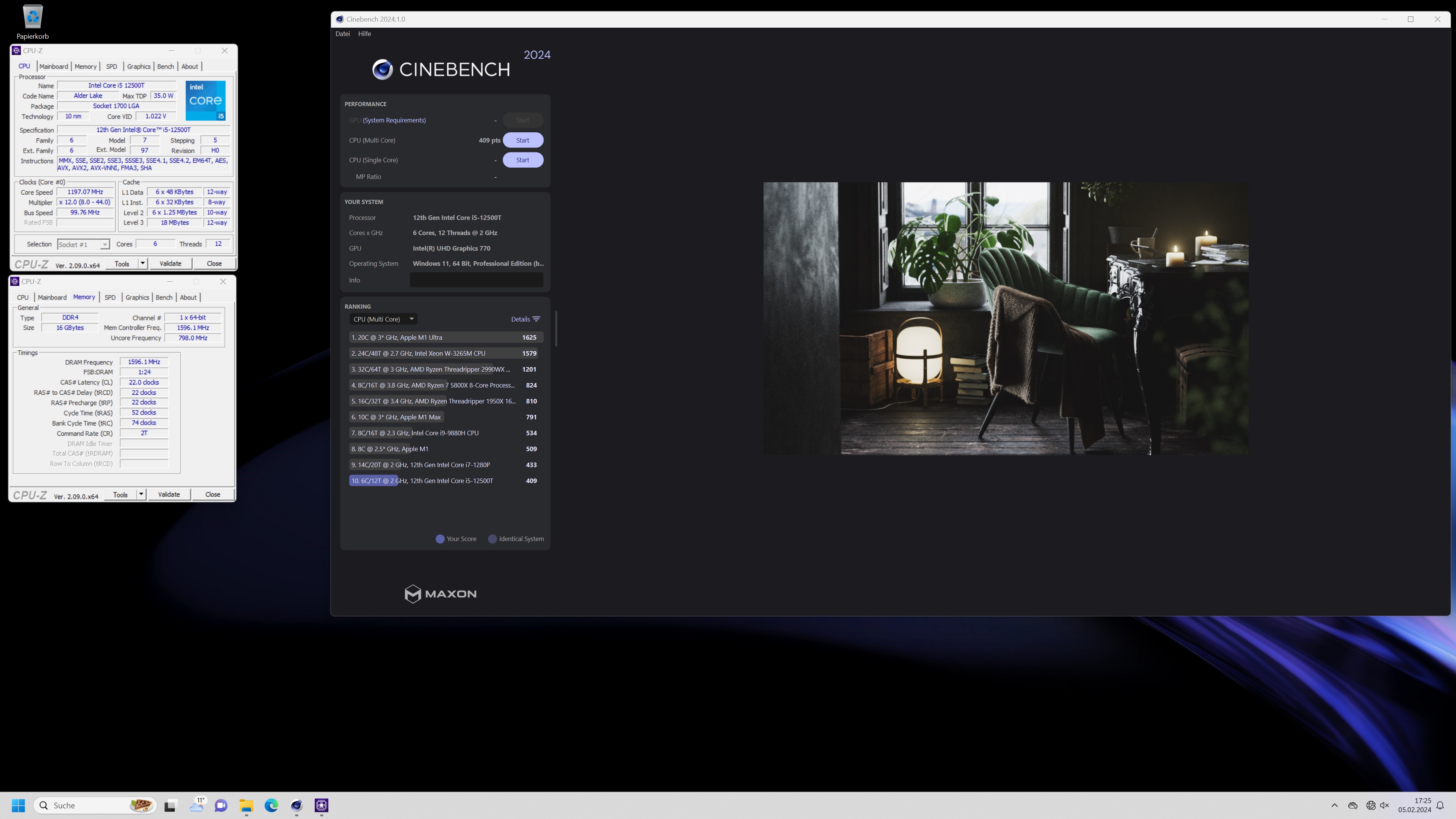Click CPU-Z icon in top window title bar
Image resolution: width=1456 pixels, height=819 pixels.
(x=16, y=50)
